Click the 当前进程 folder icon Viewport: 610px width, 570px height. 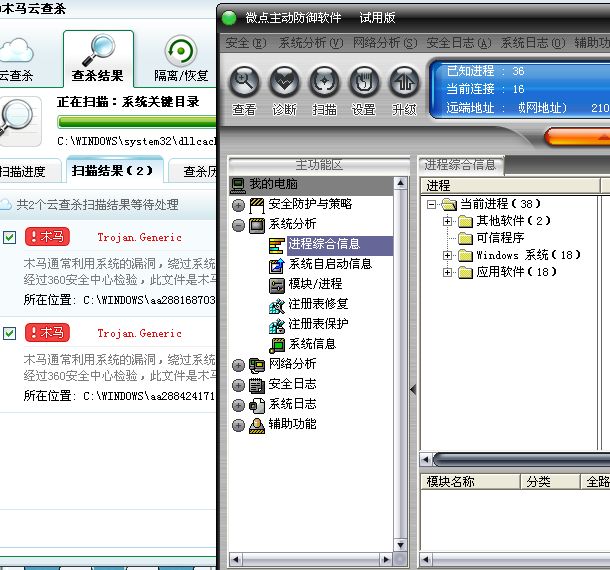click(x=449, y=204)
